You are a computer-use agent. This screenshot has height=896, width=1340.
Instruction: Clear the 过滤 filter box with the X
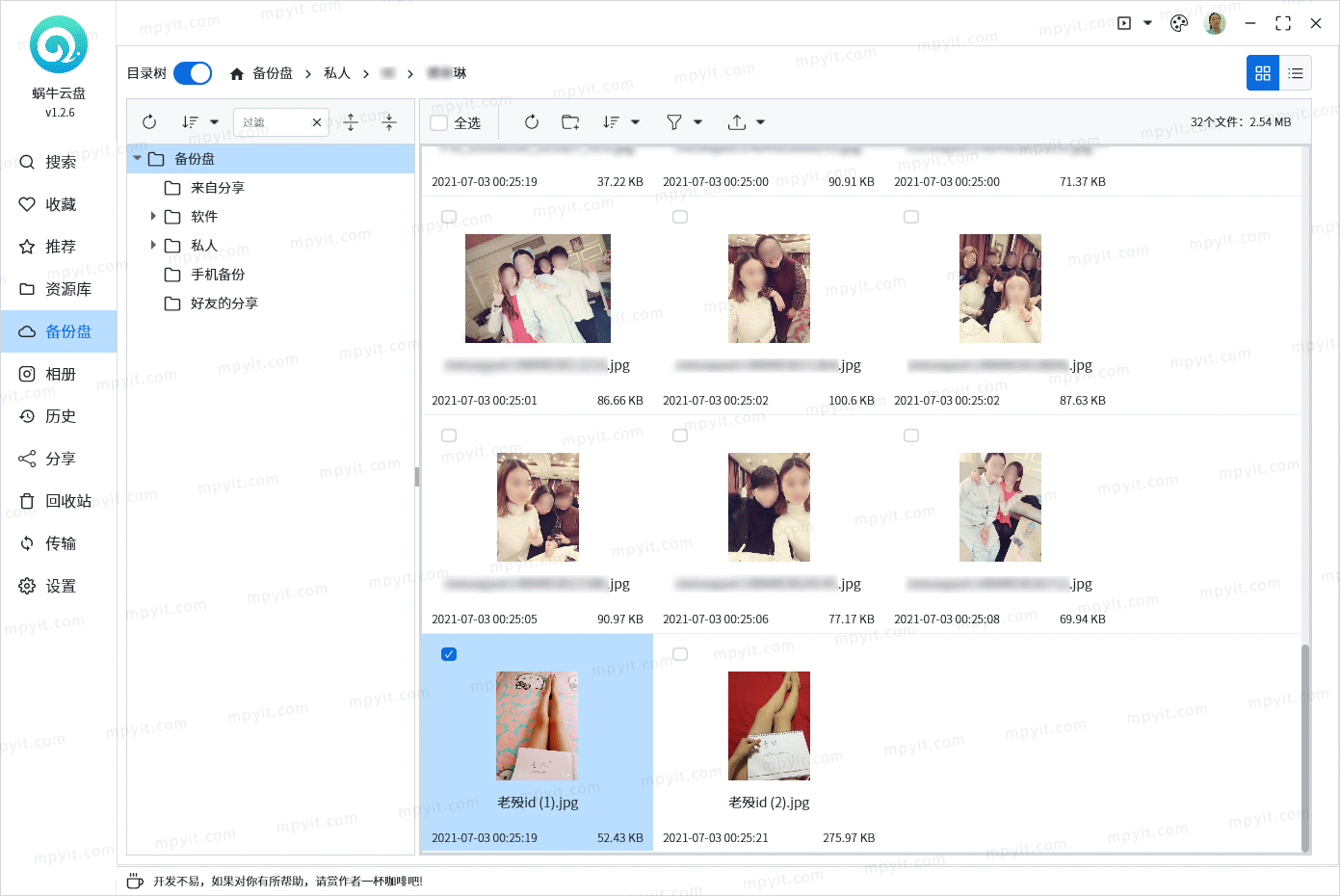tap(317, 122)
